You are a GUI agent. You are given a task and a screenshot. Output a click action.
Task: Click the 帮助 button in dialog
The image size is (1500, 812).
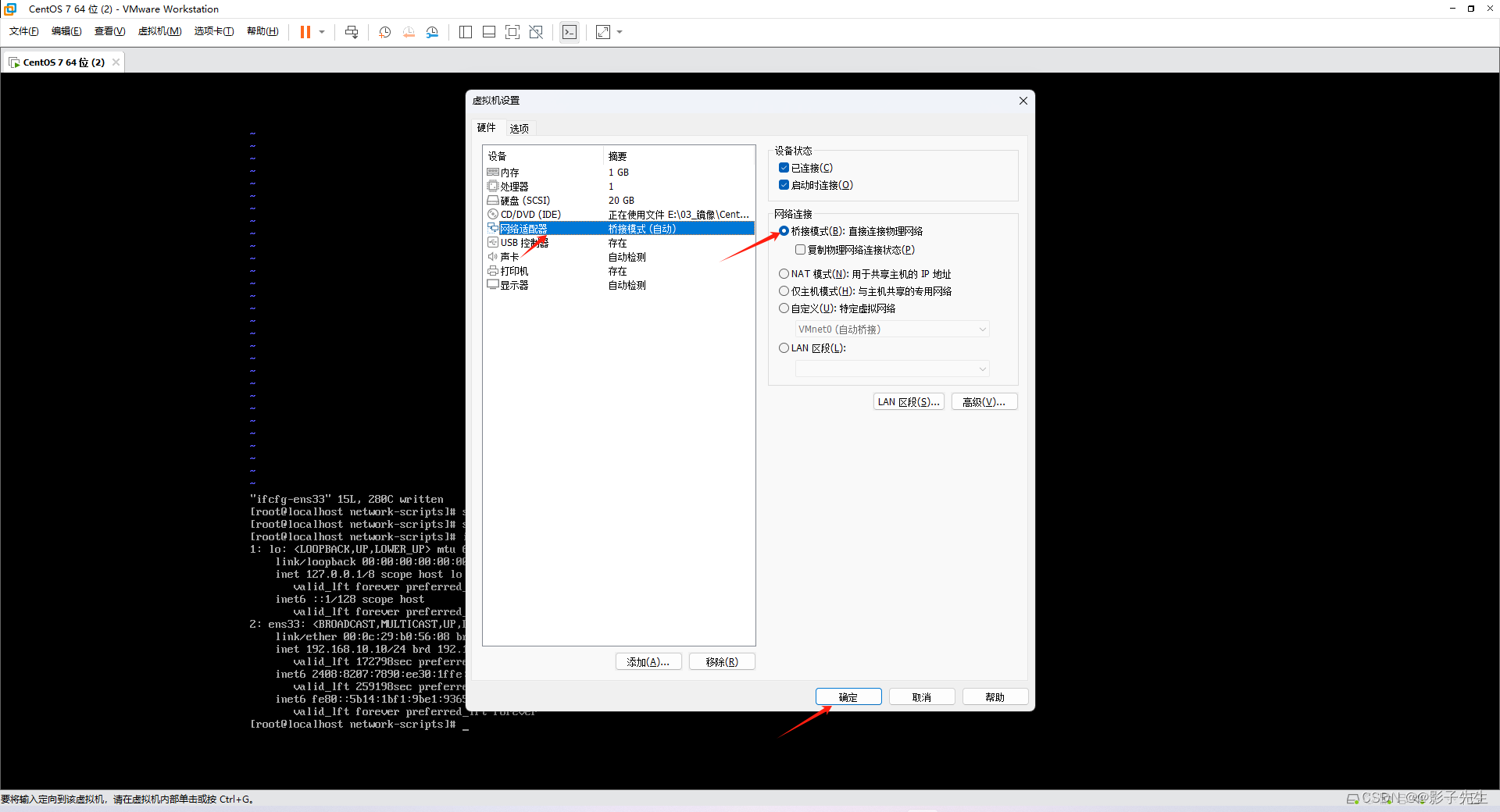pos(995,697)
